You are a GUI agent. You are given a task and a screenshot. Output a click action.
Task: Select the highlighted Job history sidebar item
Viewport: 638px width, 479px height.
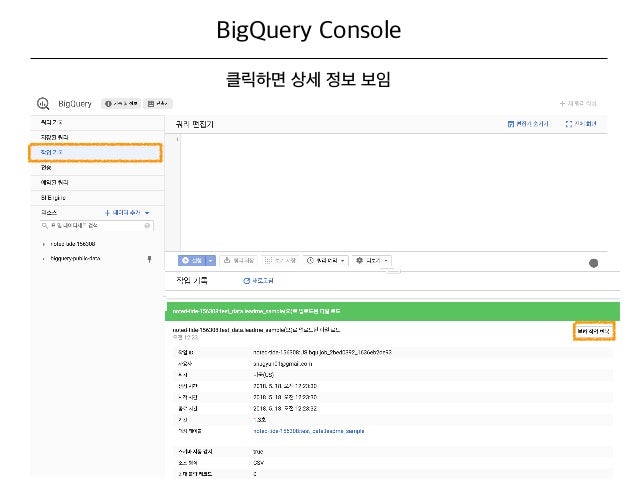tap(96, 153)
